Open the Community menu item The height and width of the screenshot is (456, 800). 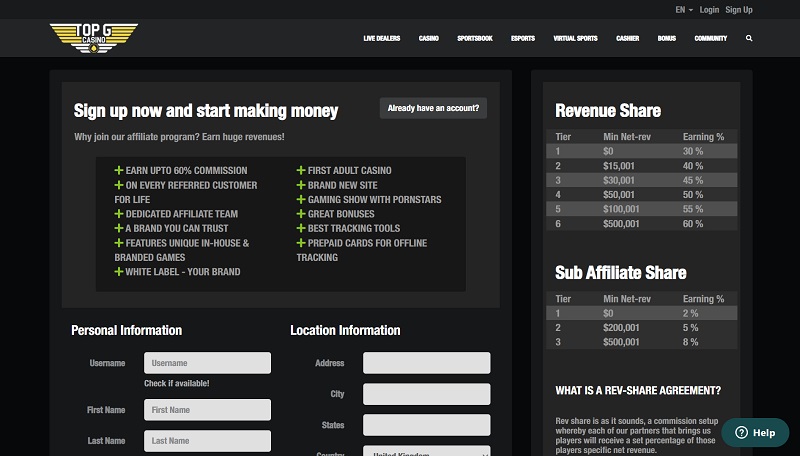coord(711,38)
